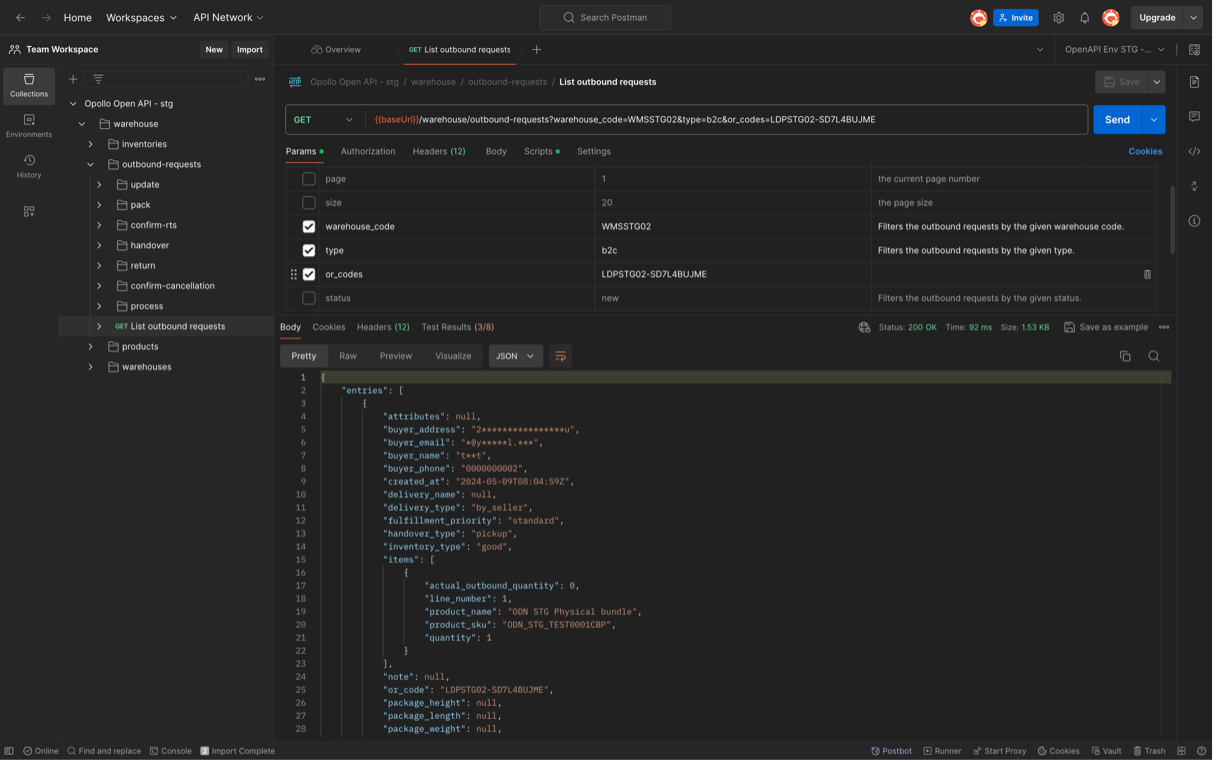1216x763 pixels.
Task: Switch to the request Settings tab
Action: 596,152
